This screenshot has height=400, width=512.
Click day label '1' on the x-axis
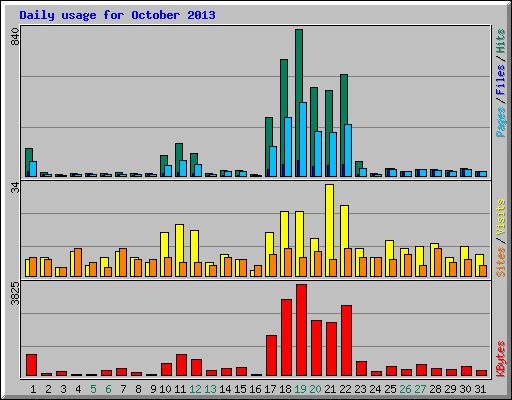point(33,389)
